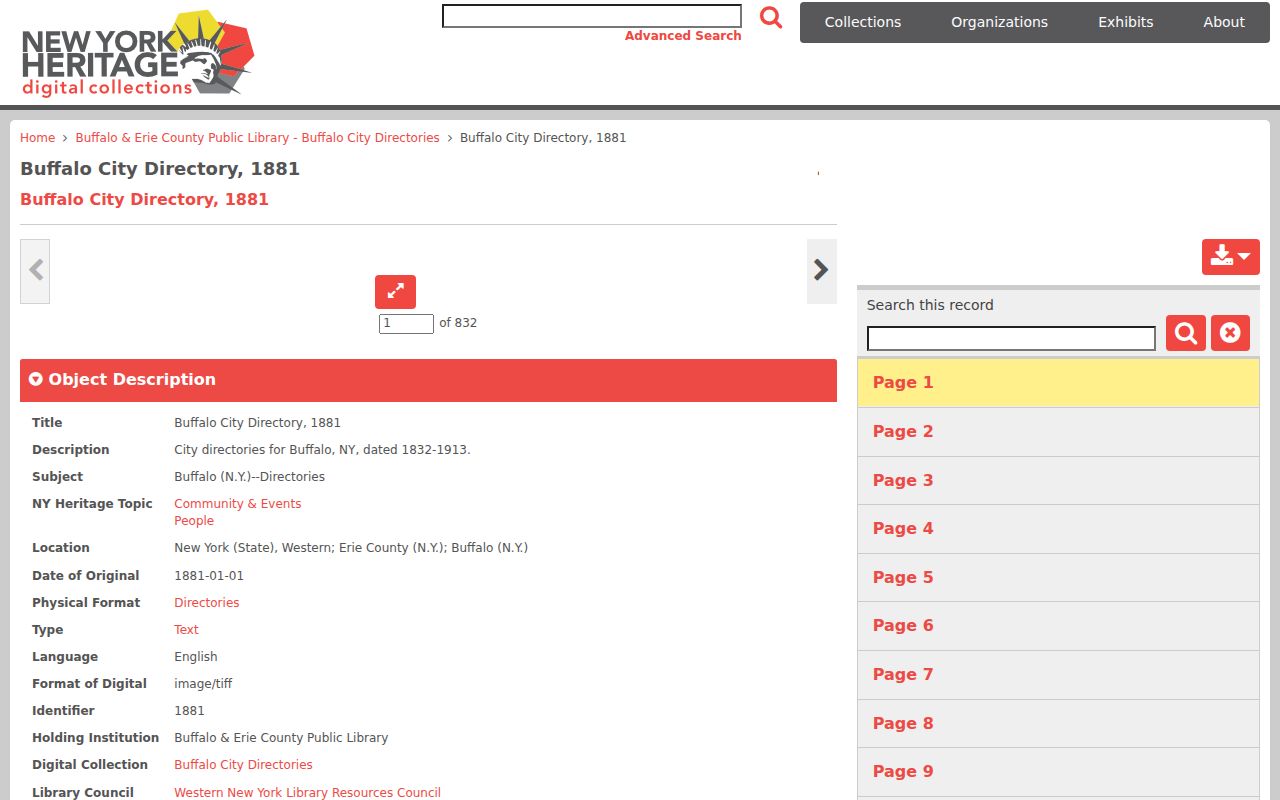Go to the next page arrow
1280x800 pixels.
(822, 271)
